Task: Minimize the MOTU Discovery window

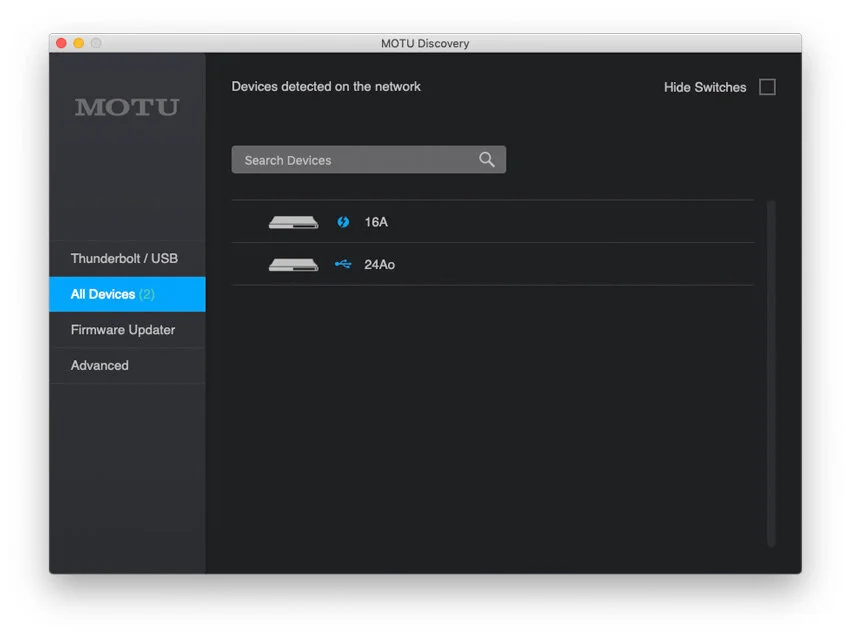Action: tap(79, 43)
